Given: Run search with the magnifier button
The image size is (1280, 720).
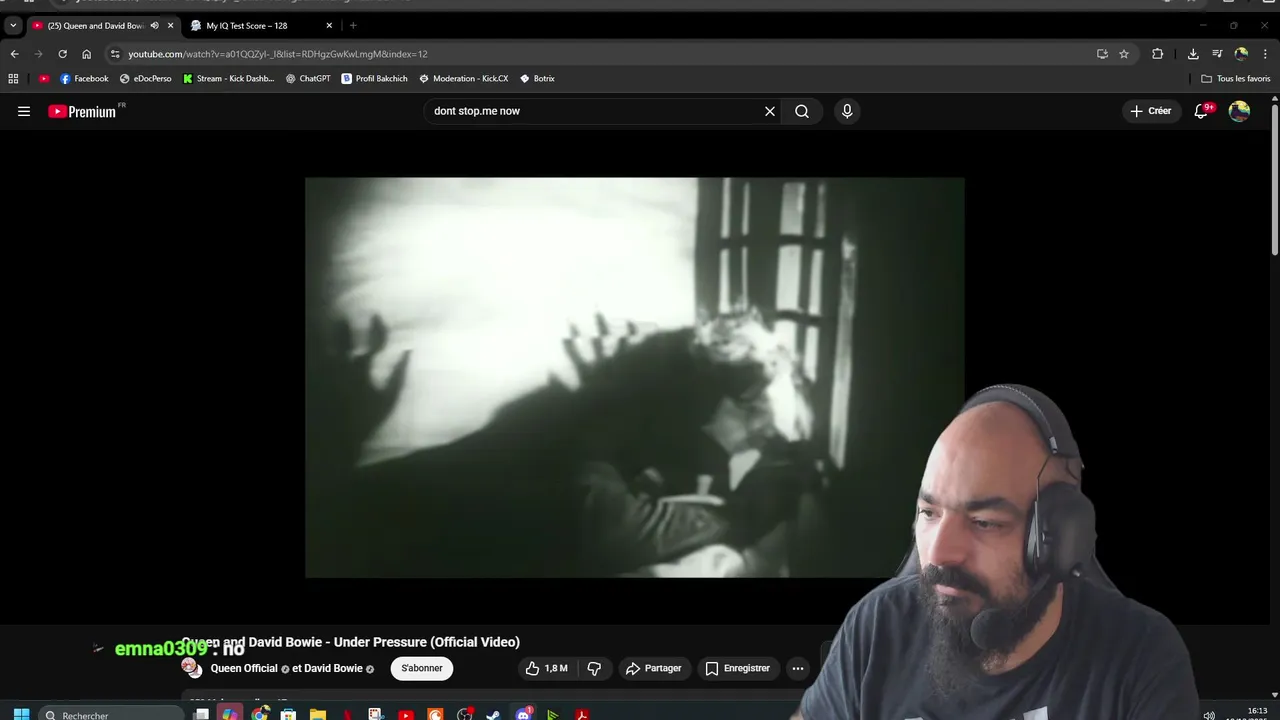Looking at the screenshot, I should click(802, 111).
